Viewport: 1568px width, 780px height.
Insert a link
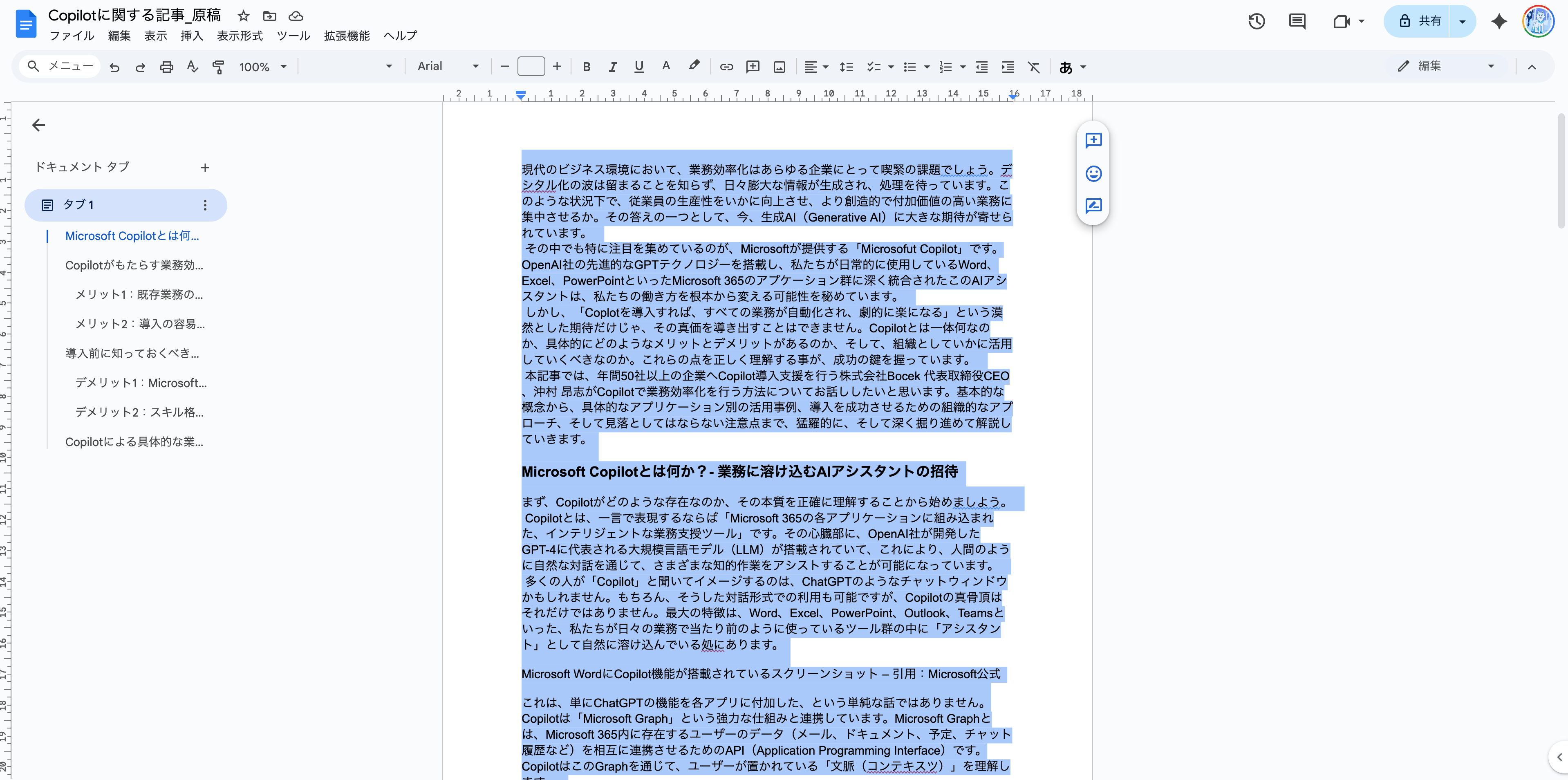pyautogui.click(x=726, y=66)
